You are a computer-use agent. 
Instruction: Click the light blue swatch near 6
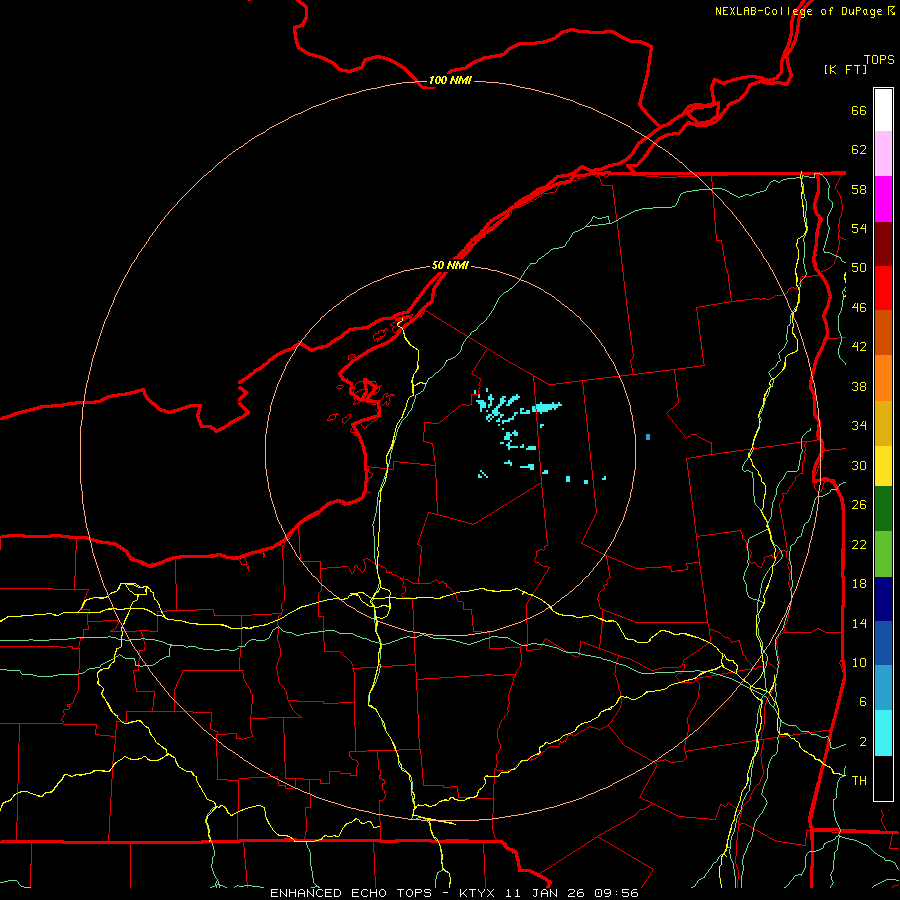click(883, 688)
